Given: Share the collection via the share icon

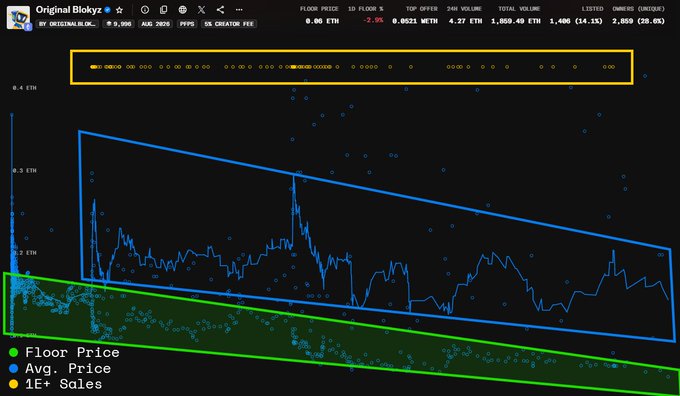Looking at the screenshot, I should (220, 10).
